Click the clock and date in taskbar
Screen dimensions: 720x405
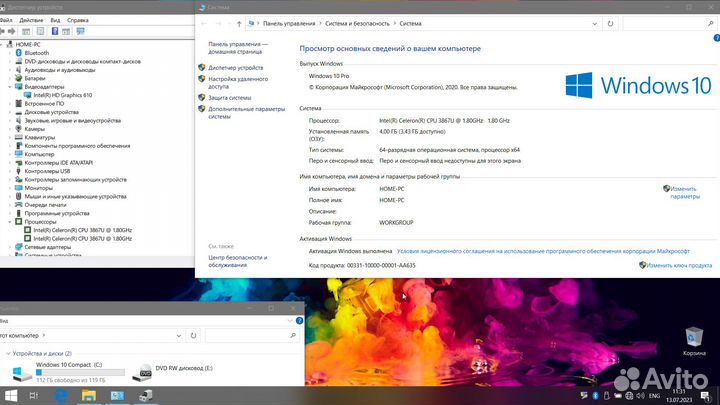tap(679, 396)
